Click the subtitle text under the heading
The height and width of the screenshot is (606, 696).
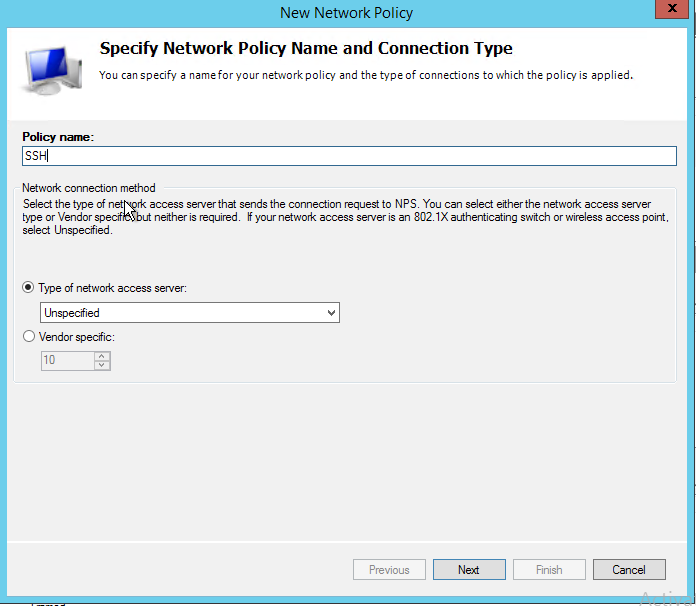pos(365,75)
